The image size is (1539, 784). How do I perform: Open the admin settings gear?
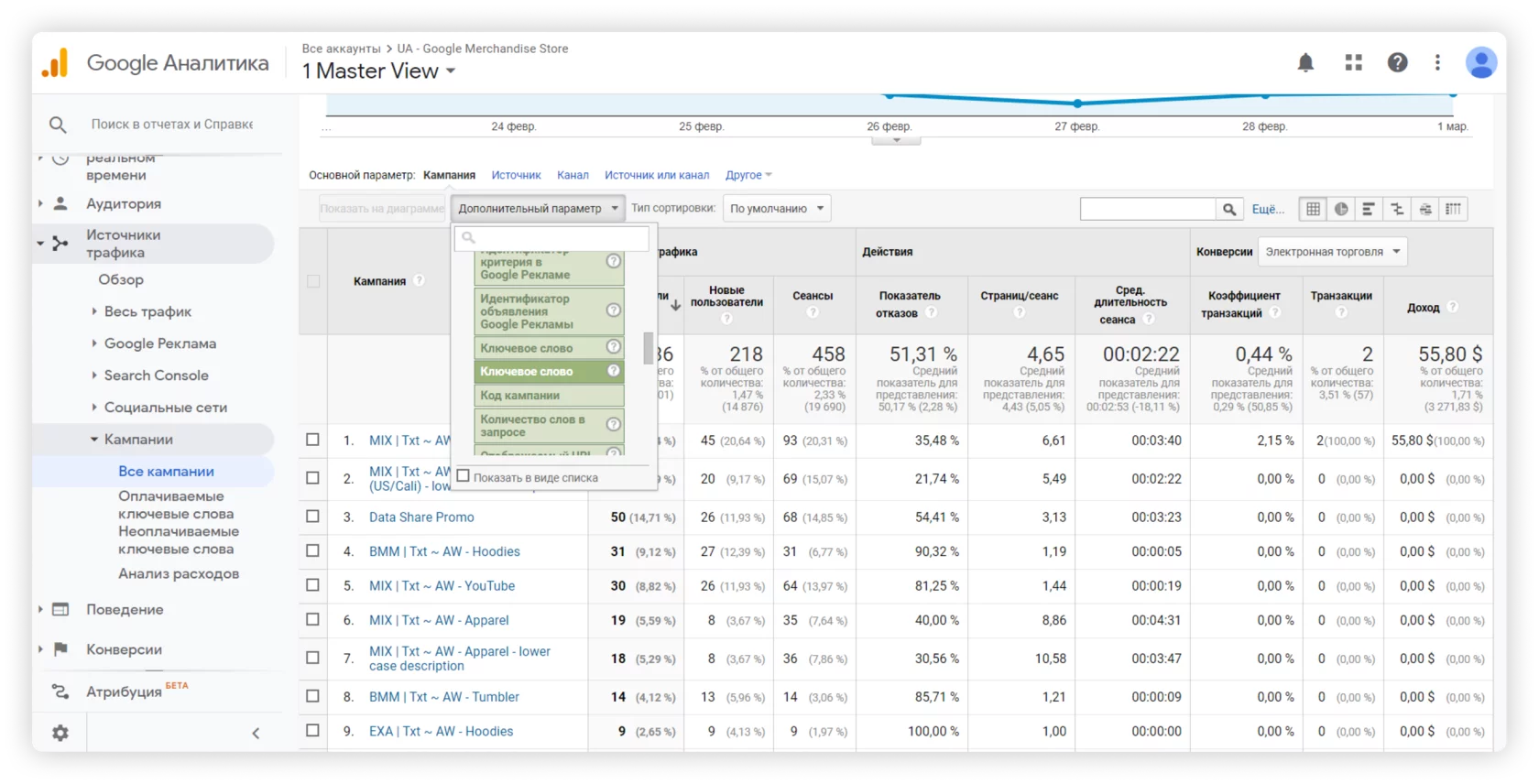(x=60, y=733)
